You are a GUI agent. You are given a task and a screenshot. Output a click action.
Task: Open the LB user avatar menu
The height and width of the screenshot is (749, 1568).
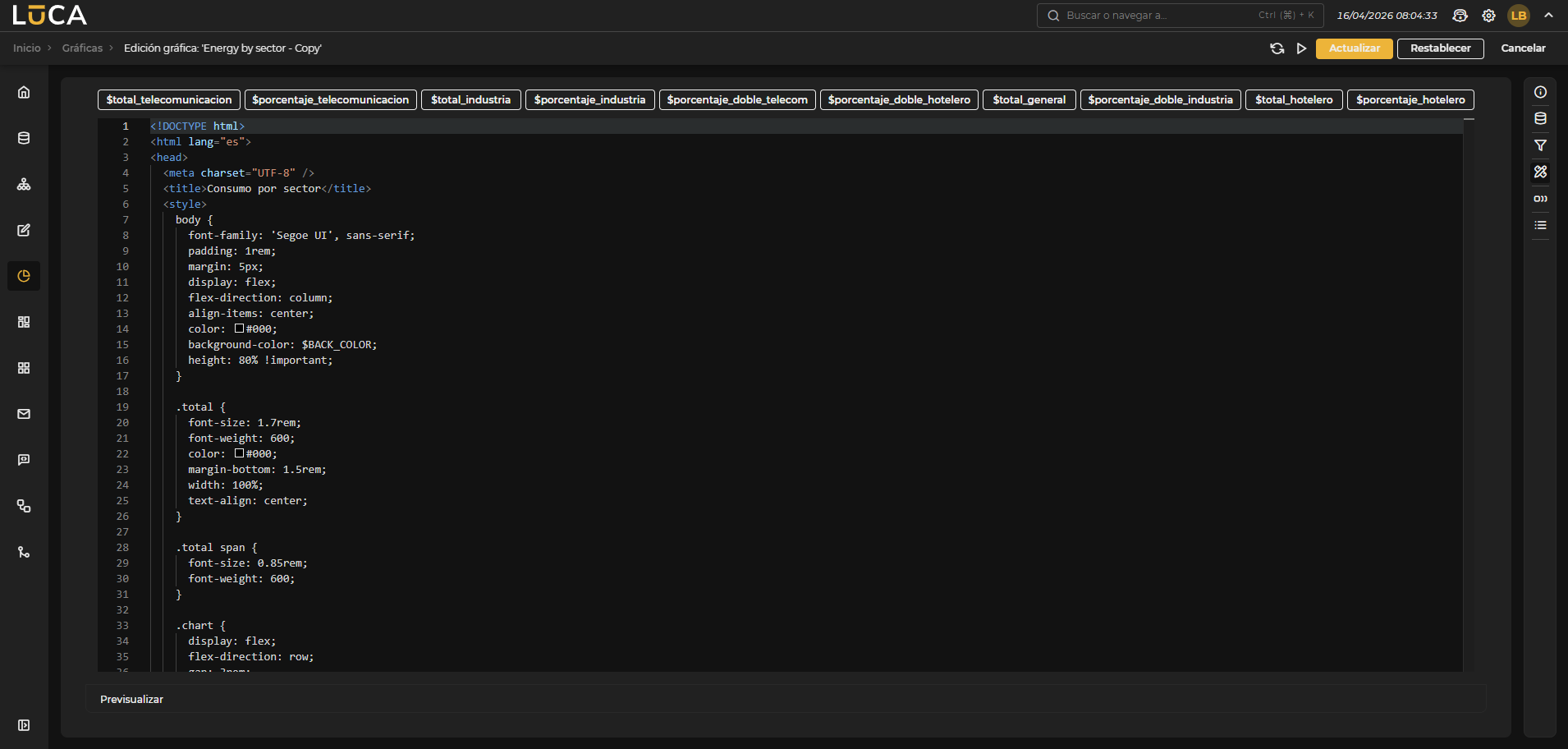pos(1519,16)
